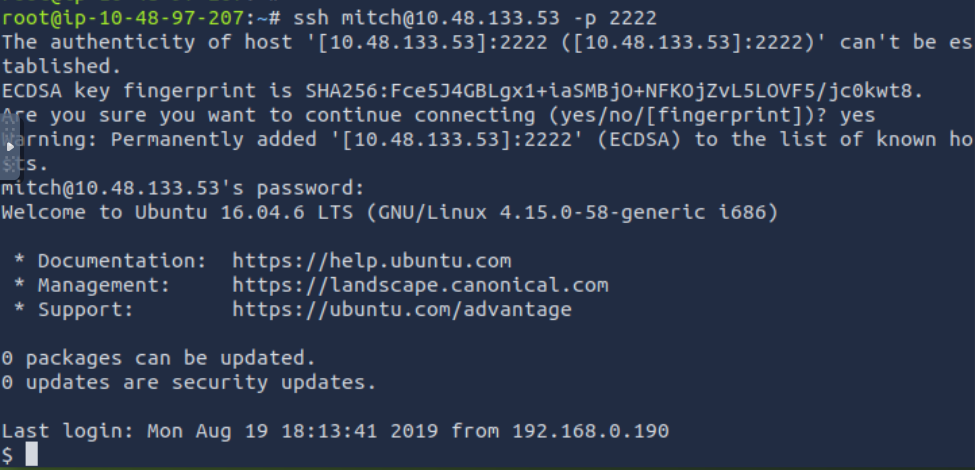975x470 pixels.
Task: Open the ubuntu.com/advantage support link
Action: click(x=401, y=309)
